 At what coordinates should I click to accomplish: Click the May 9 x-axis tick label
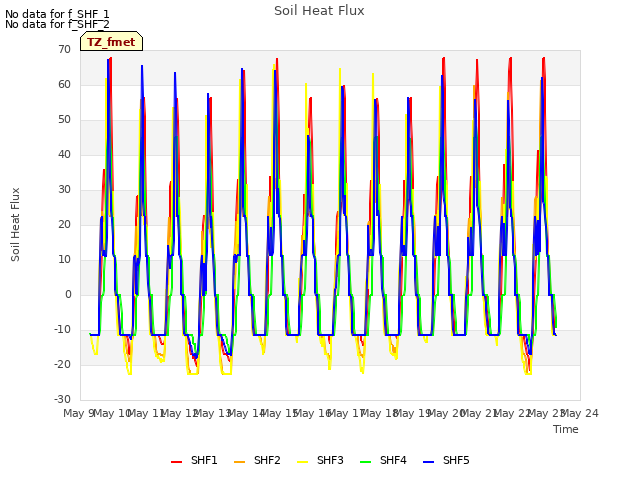(x=79, y=413)
